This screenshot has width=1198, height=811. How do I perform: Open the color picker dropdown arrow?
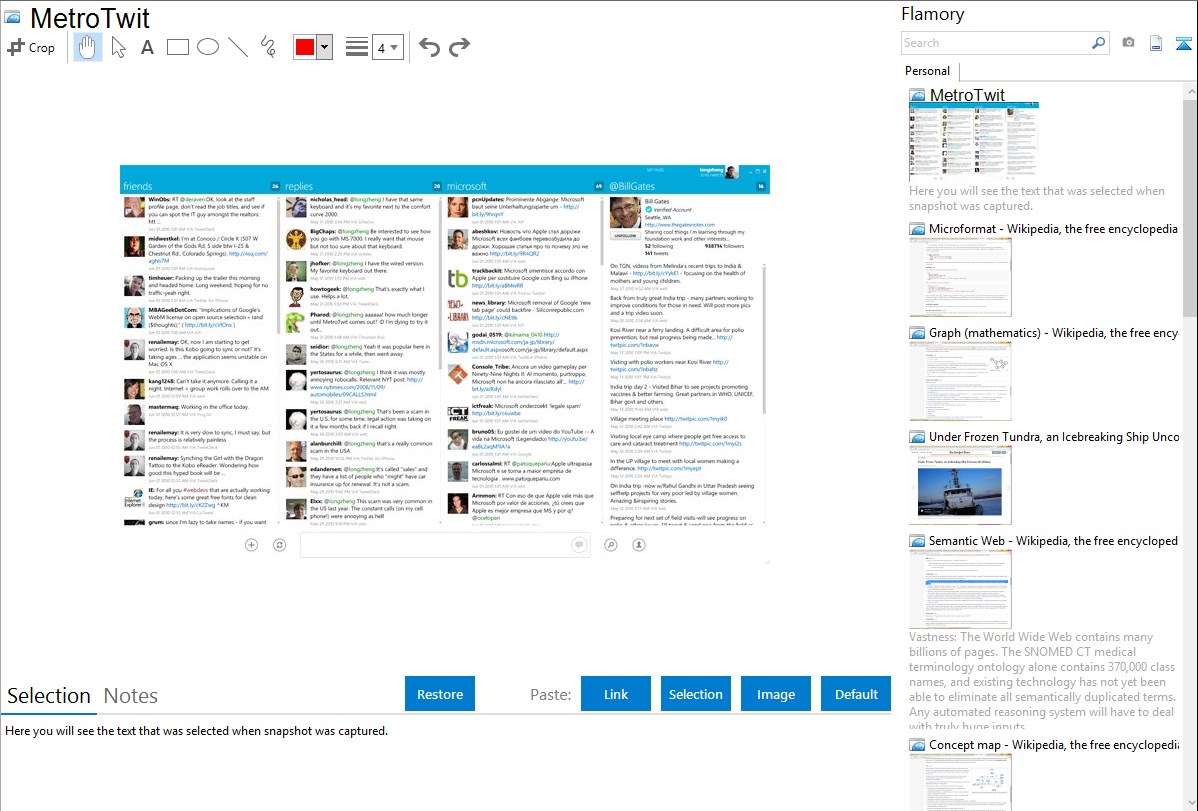[x=325, y=47]
